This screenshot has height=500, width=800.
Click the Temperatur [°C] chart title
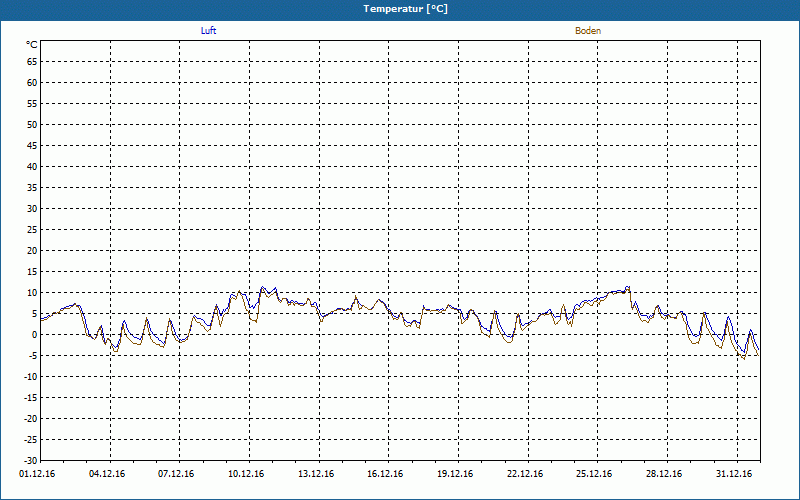406,9
